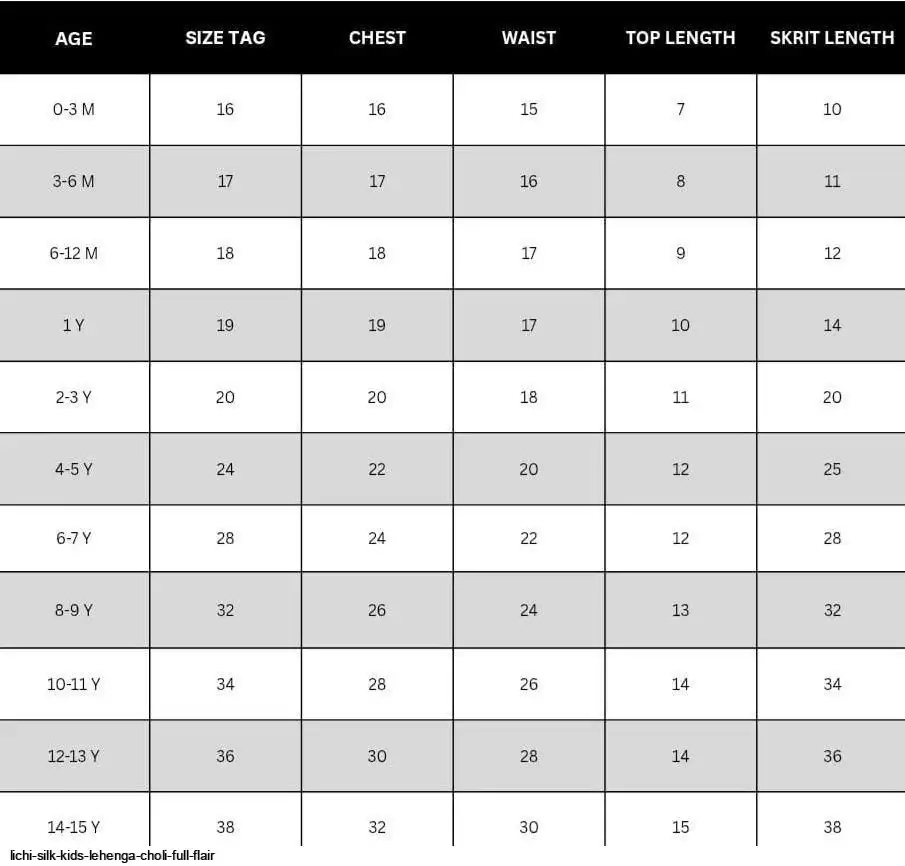Select the 4-5 Y age cell
Image resolution: width=905 pixels, height=866 pixels.
(x=74, y=469)
